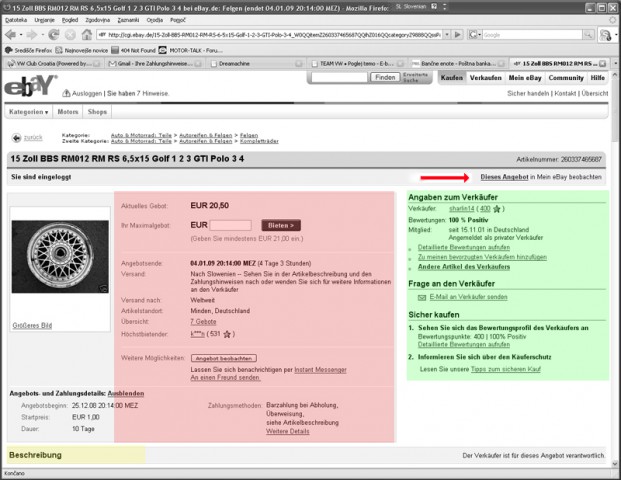Open the Orodja menu

[x=154, y=20]
